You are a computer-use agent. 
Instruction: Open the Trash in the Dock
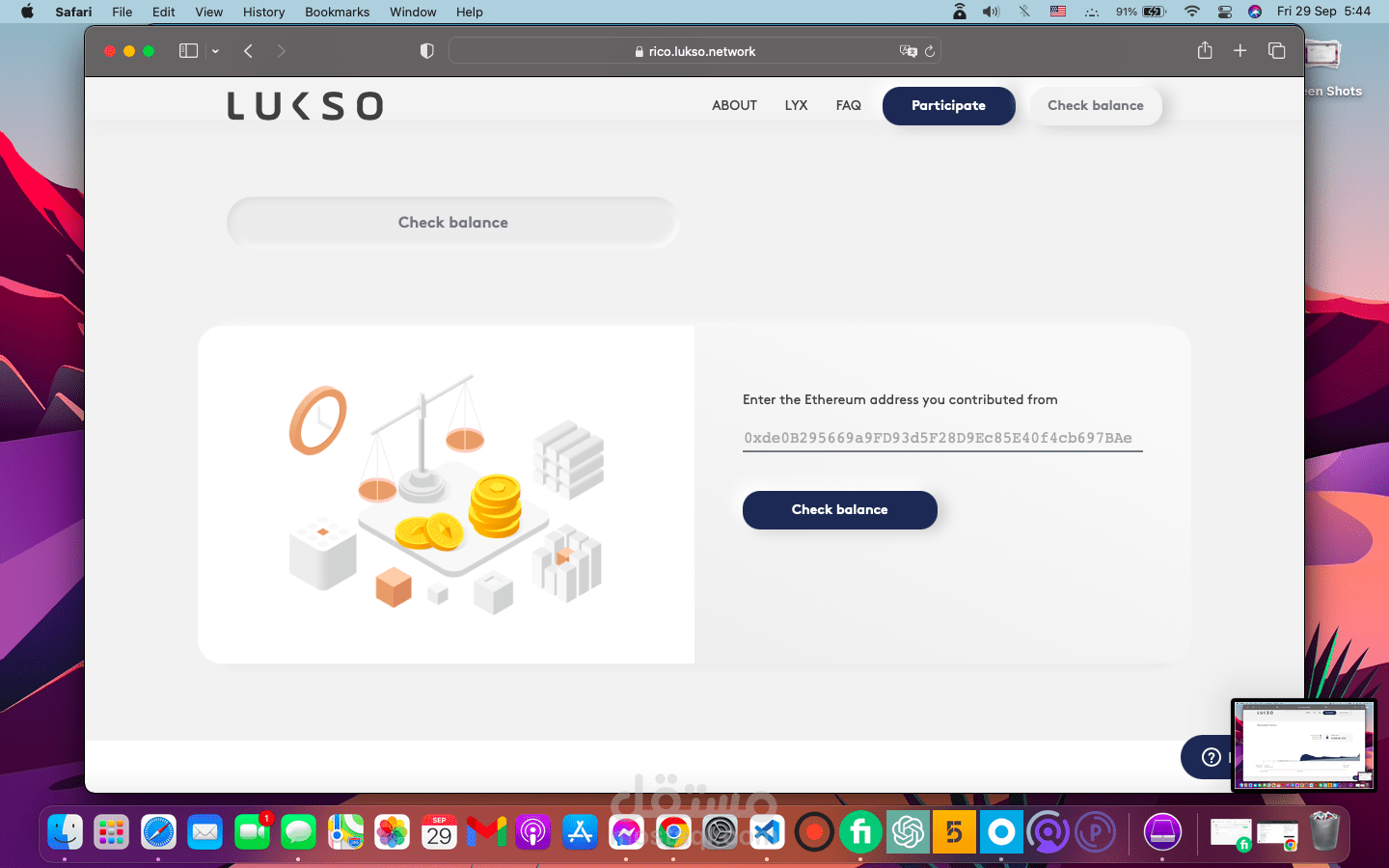(1325, 831)
